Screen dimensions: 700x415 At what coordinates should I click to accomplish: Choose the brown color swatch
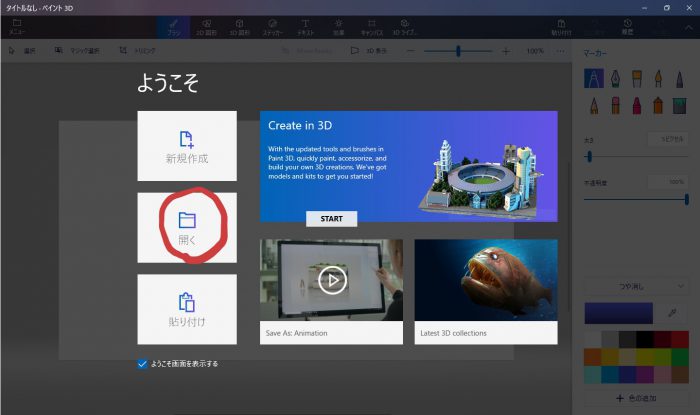(x=680, y=374)
